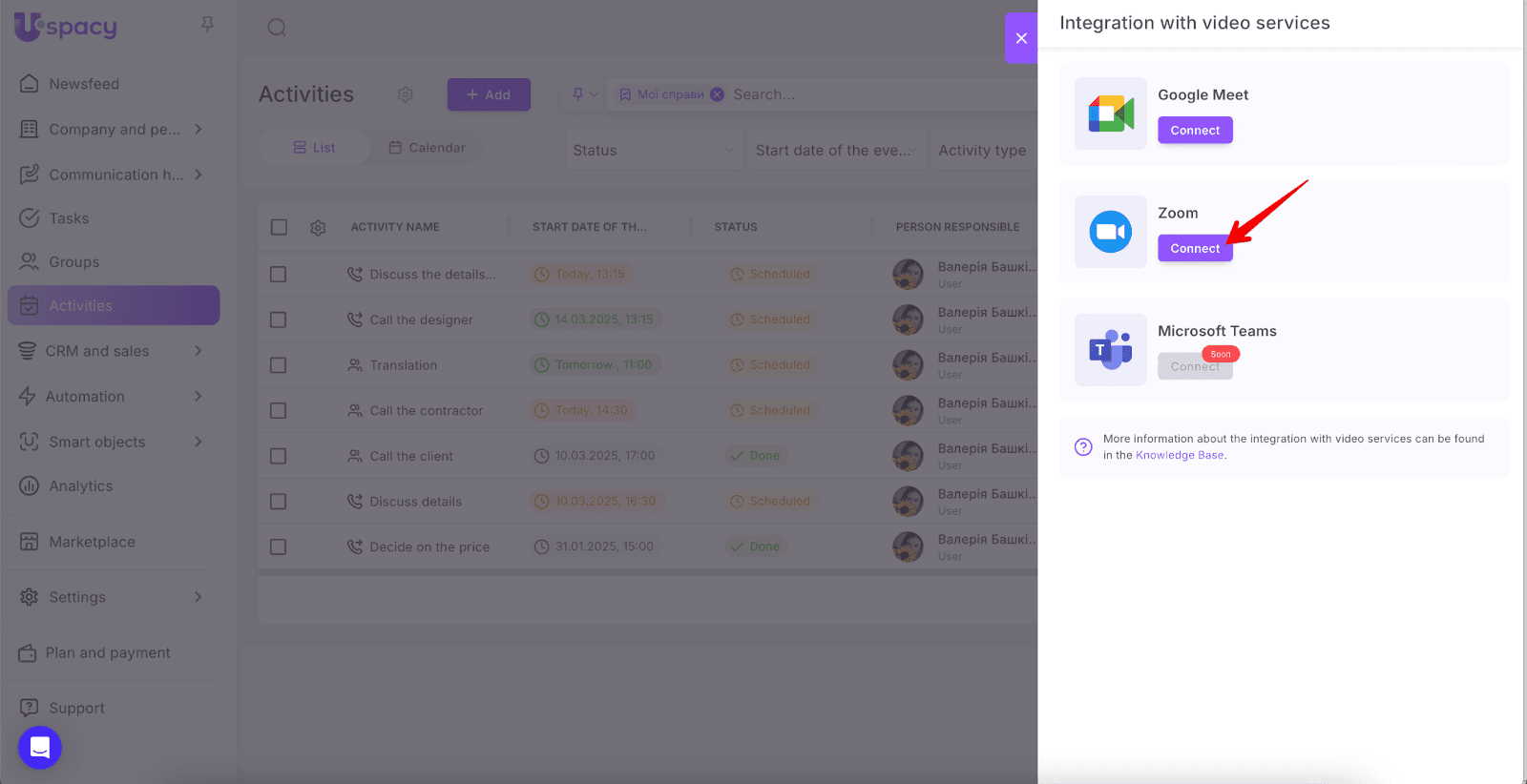Click the Add activity button
This screenshot has height=784, width=1527.
pos(489,94)
